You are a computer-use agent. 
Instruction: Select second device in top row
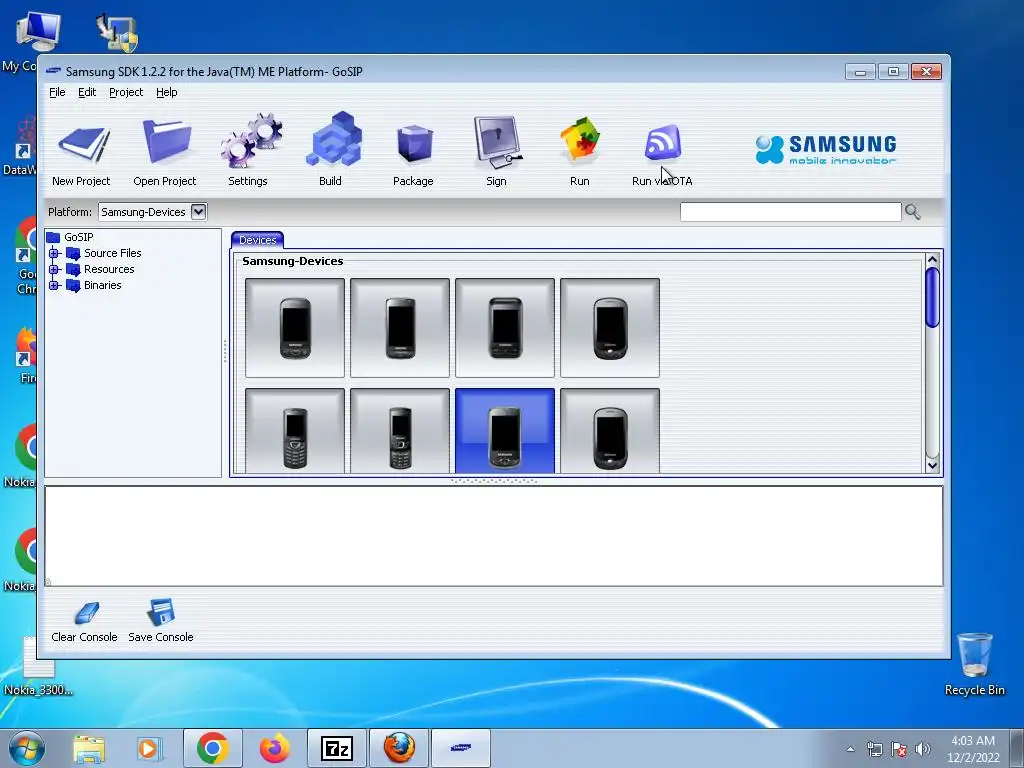400,328
